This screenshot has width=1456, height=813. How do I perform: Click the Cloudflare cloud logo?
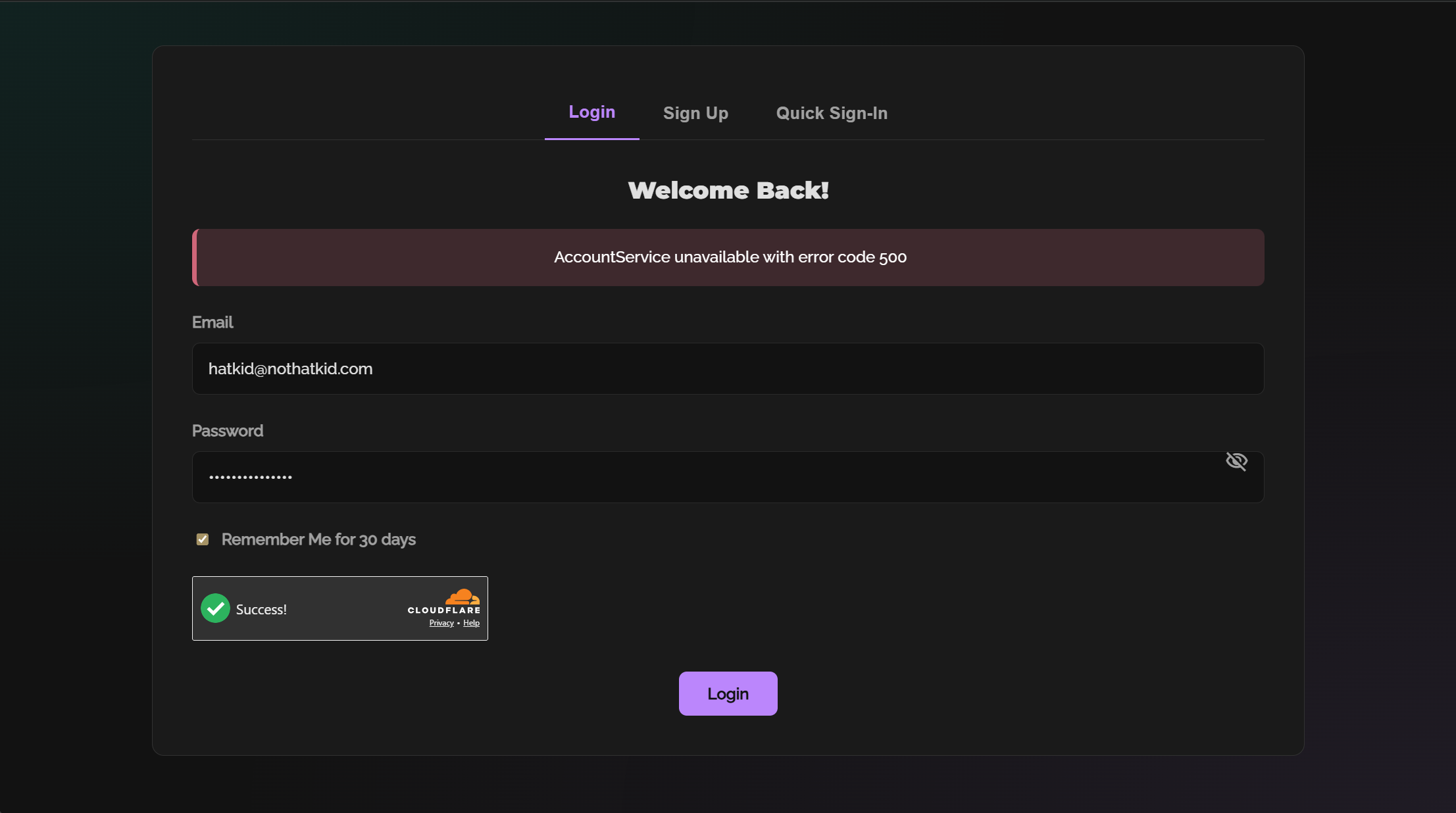click(463, 597)
